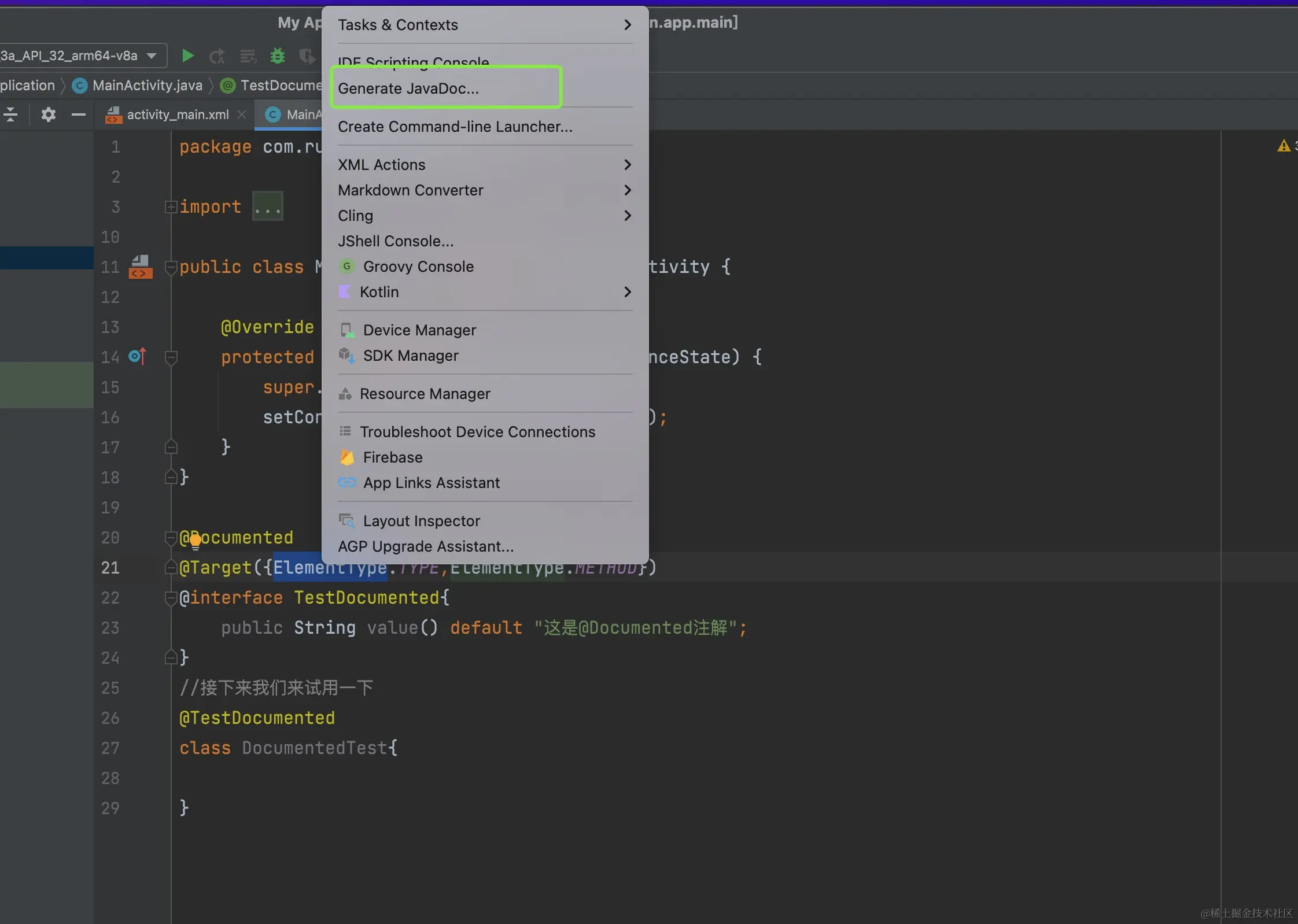Viewport: 1298px width, 924px height.
Task: Click the Apply Code Changes icon
Action: coord(248,56)
